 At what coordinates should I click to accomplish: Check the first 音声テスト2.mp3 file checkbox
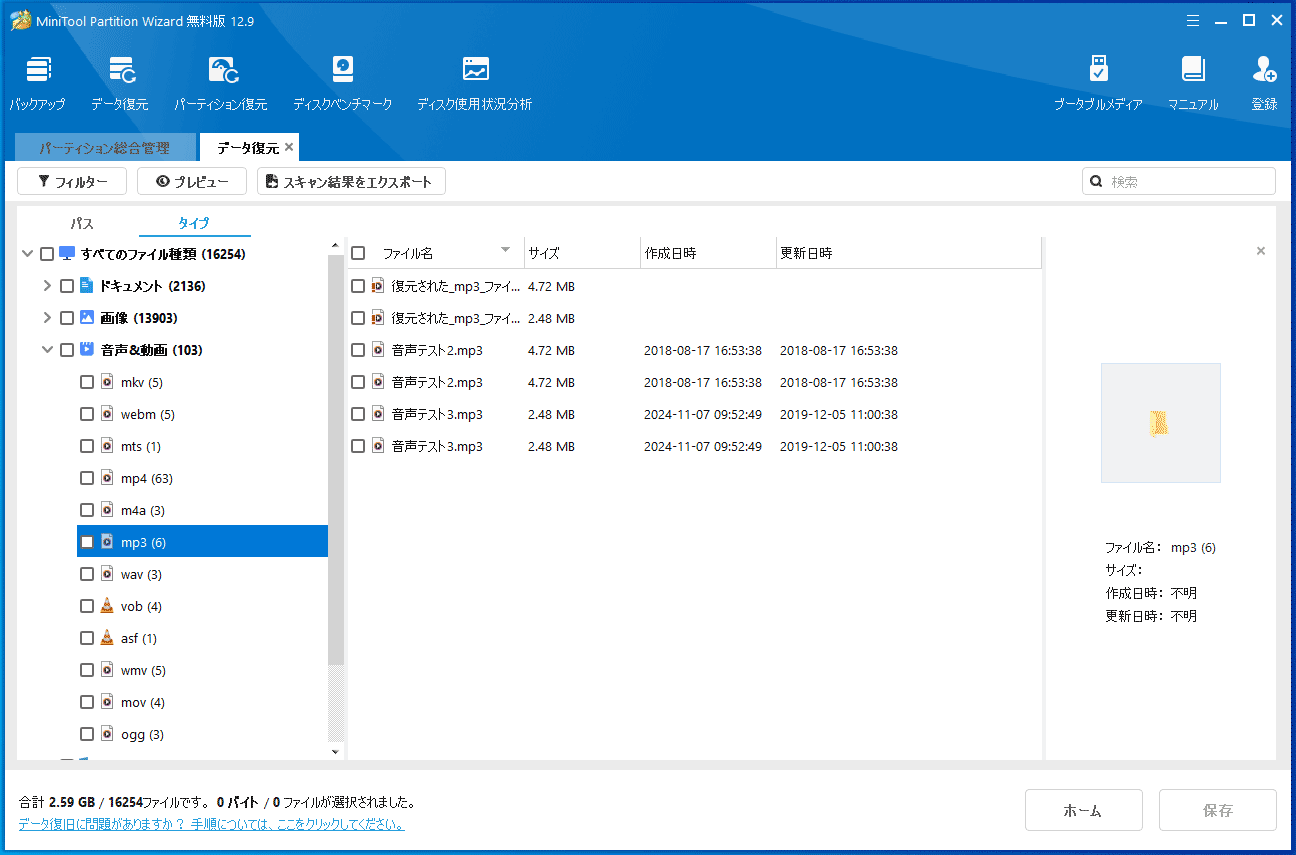click(358, 350)
